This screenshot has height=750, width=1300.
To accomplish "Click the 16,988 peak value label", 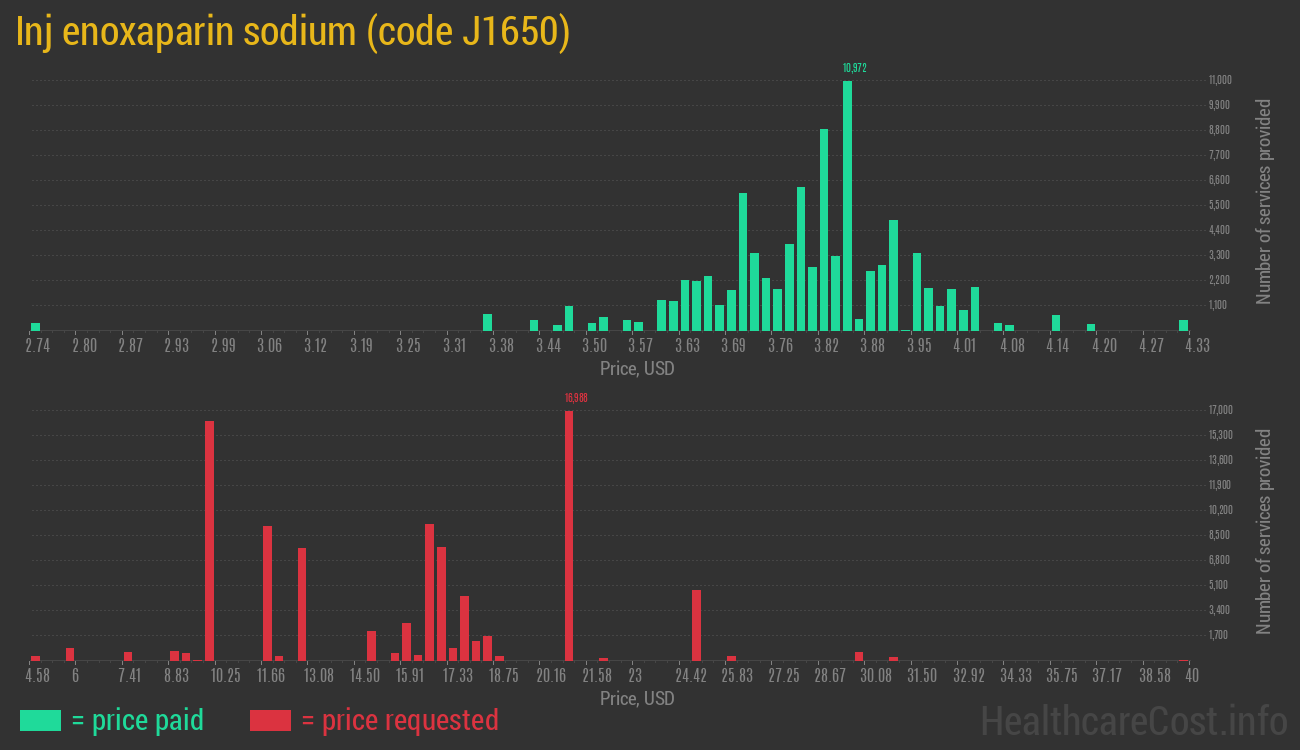I will point(576,398).
